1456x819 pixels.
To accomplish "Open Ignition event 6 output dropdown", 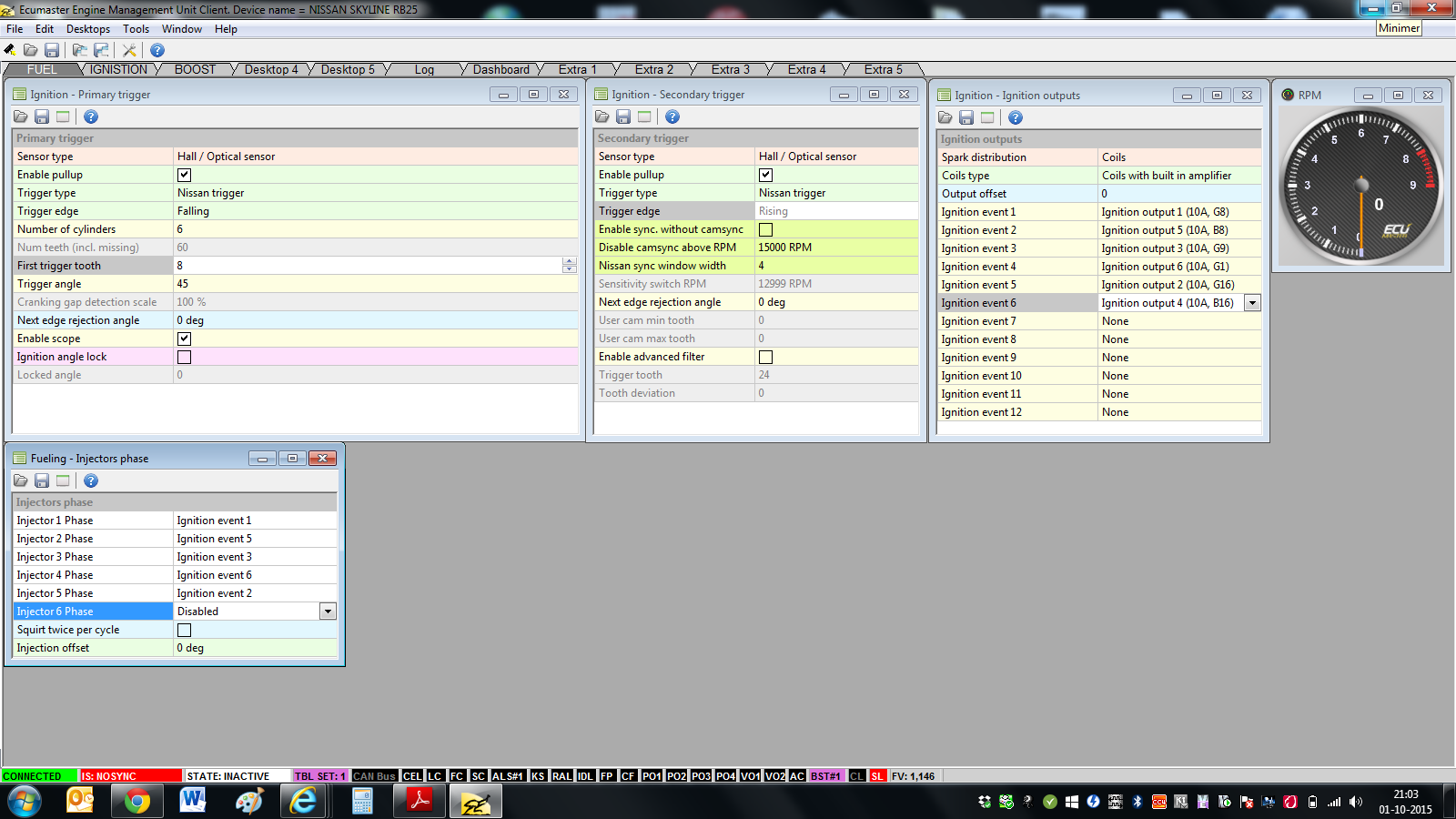I will 1252,303.
